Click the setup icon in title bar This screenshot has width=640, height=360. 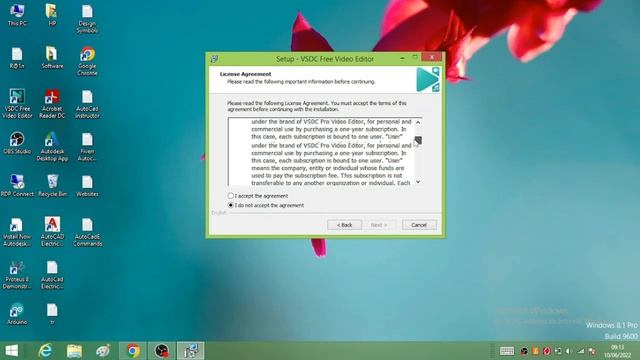point(214,59)
